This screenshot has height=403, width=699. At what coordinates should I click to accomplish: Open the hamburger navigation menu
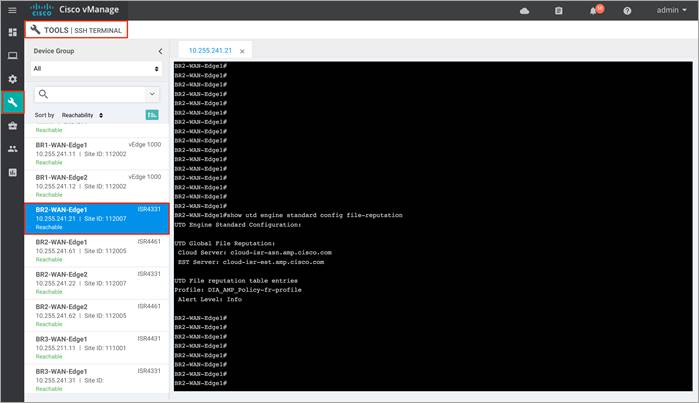12,10
